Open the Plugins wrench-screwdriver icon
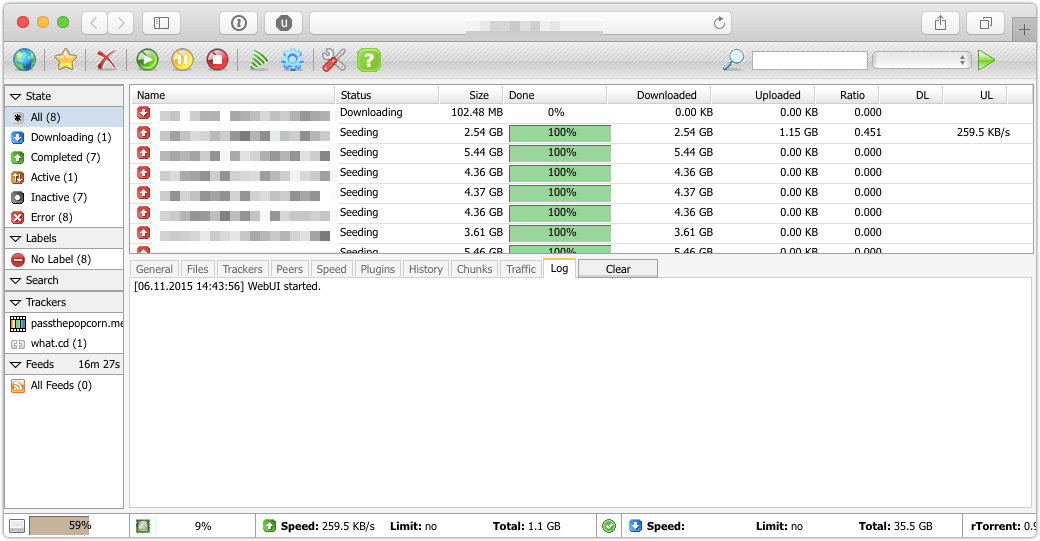 [334, 60]
